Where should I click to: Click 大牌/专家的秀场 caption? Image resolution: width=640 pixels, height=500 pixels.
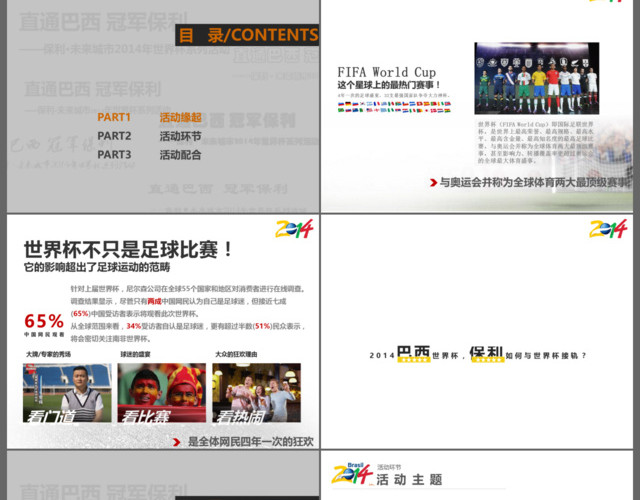(48, 354)
